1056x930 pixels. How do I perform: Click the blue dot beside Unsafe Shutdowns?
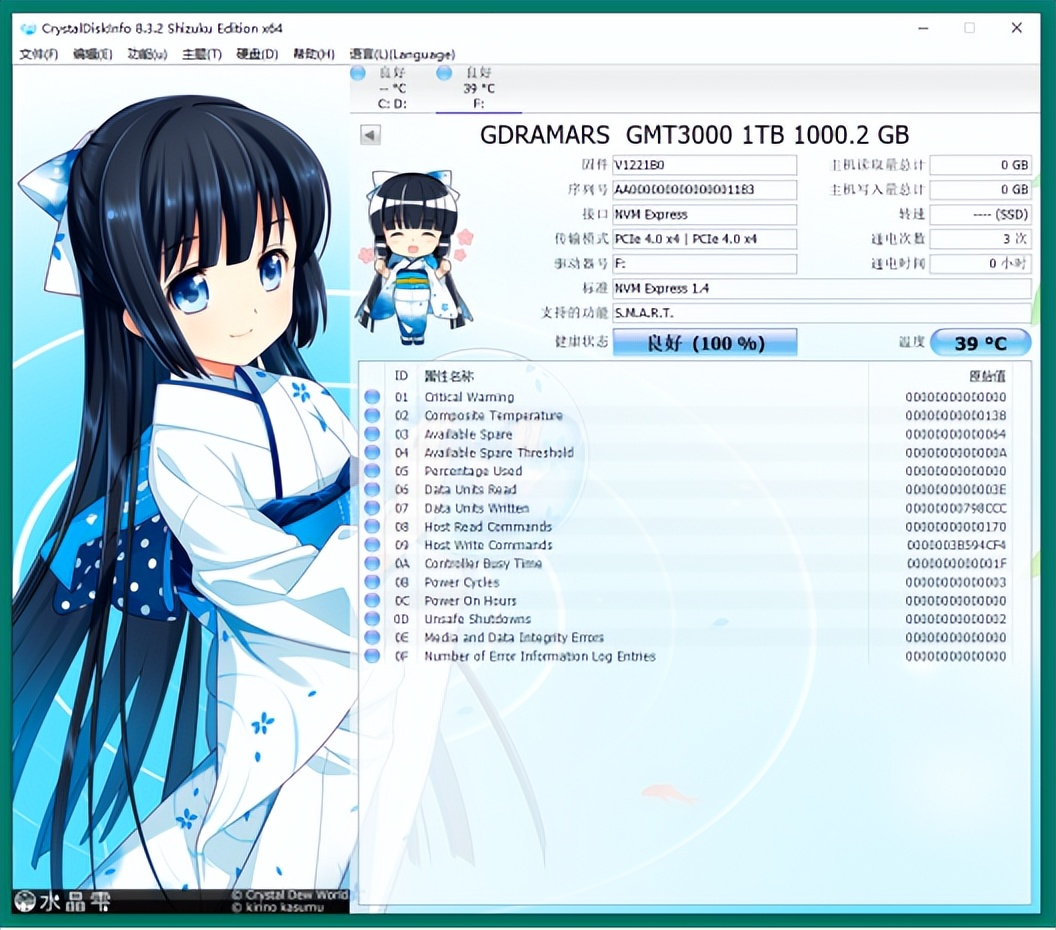[371, 619]
